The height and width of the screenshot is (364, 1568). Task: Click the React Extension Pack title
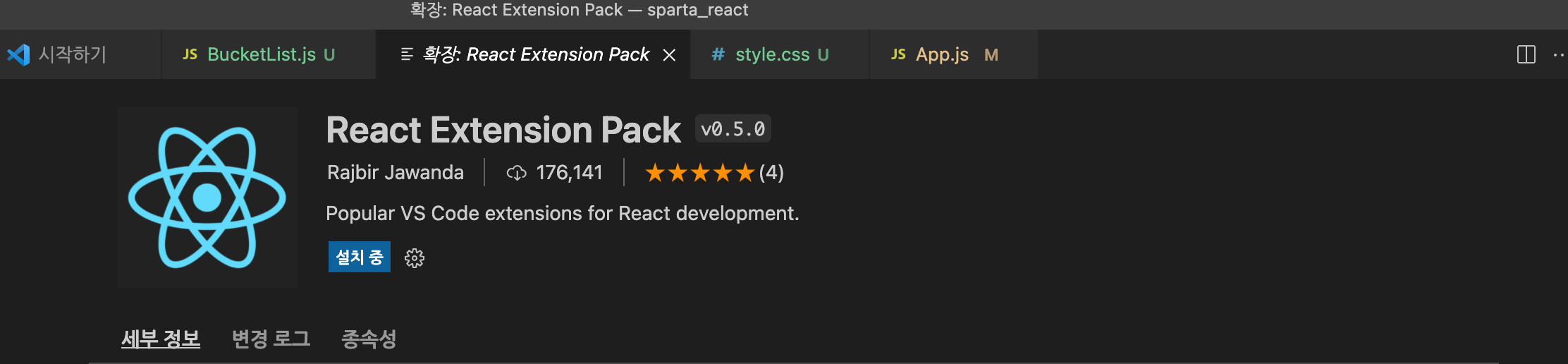503,130
